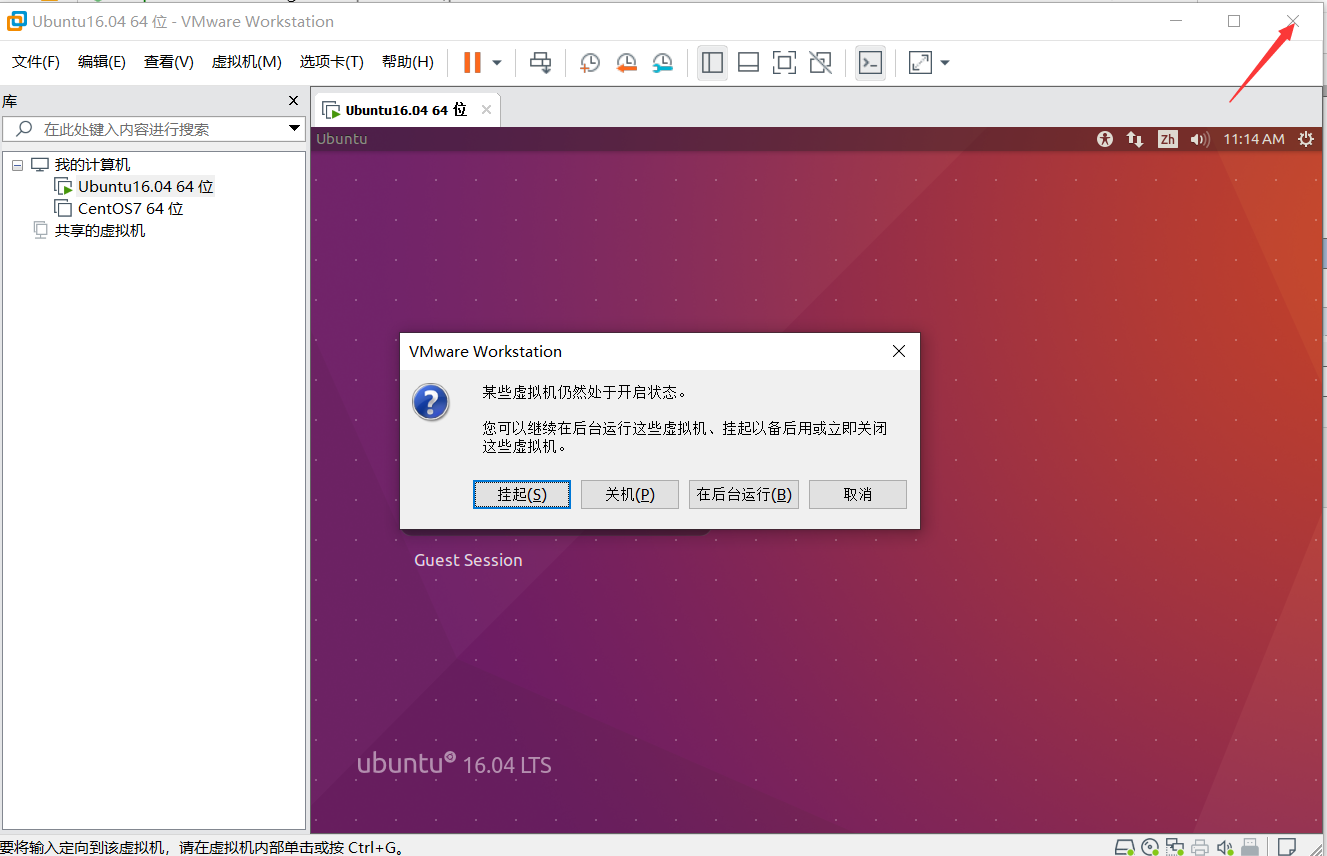The width and height of the screenshot is (1327, 856).
Task: Click the search magnifier icon in library
Action: [24, 129]
